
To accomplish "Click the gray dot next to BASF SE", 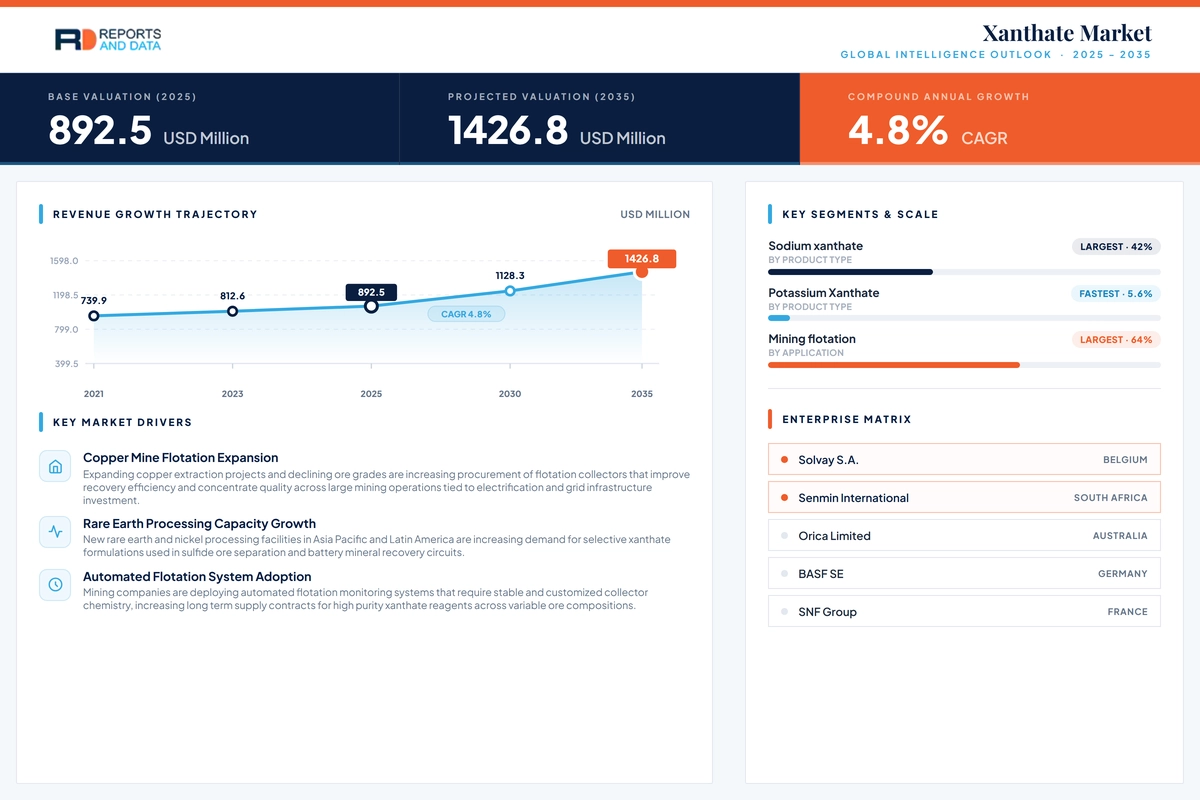I will tap(784, 574).
